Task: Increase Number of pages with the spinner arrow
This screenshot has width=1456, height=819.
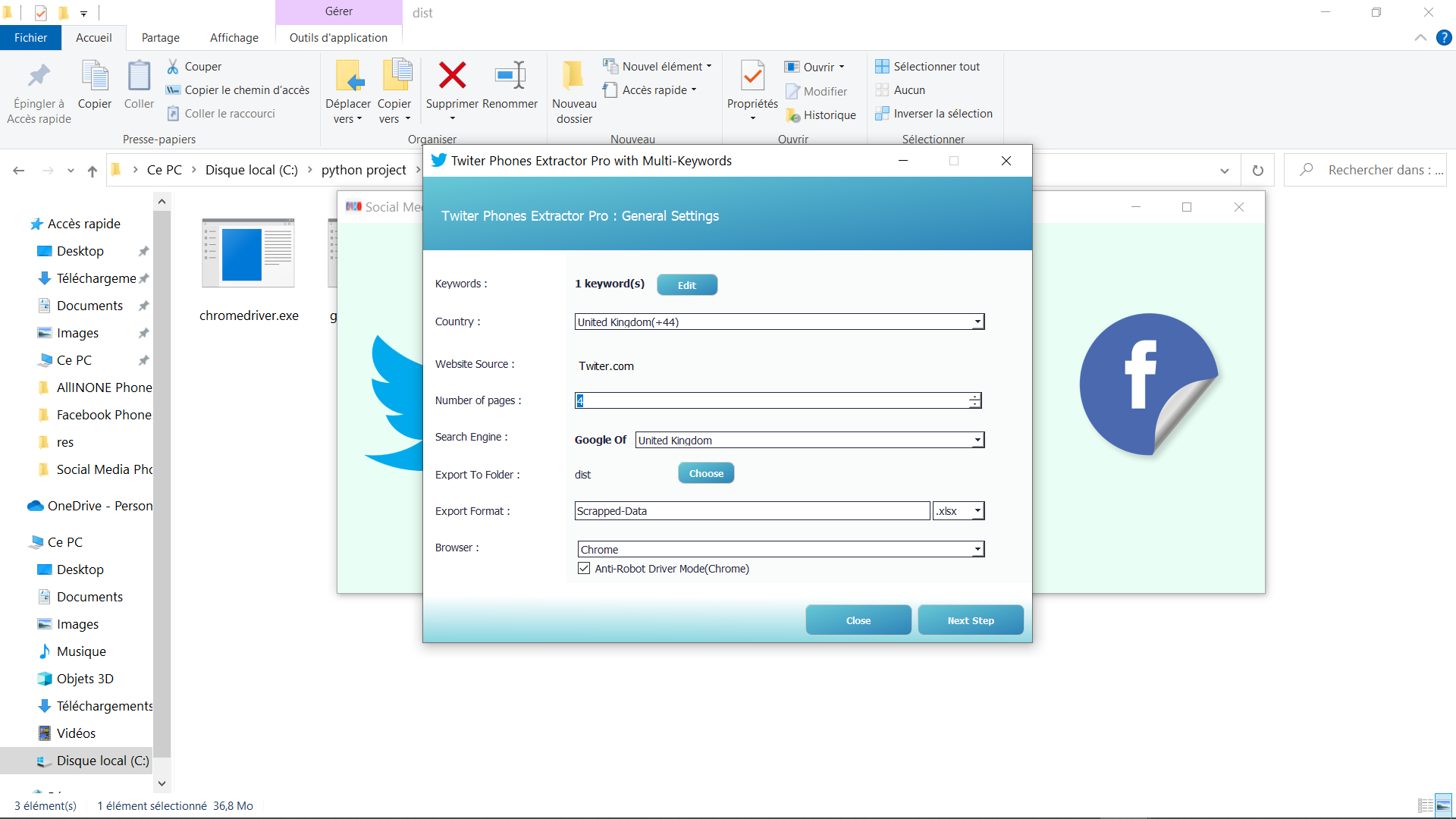Action: point(973,397)
